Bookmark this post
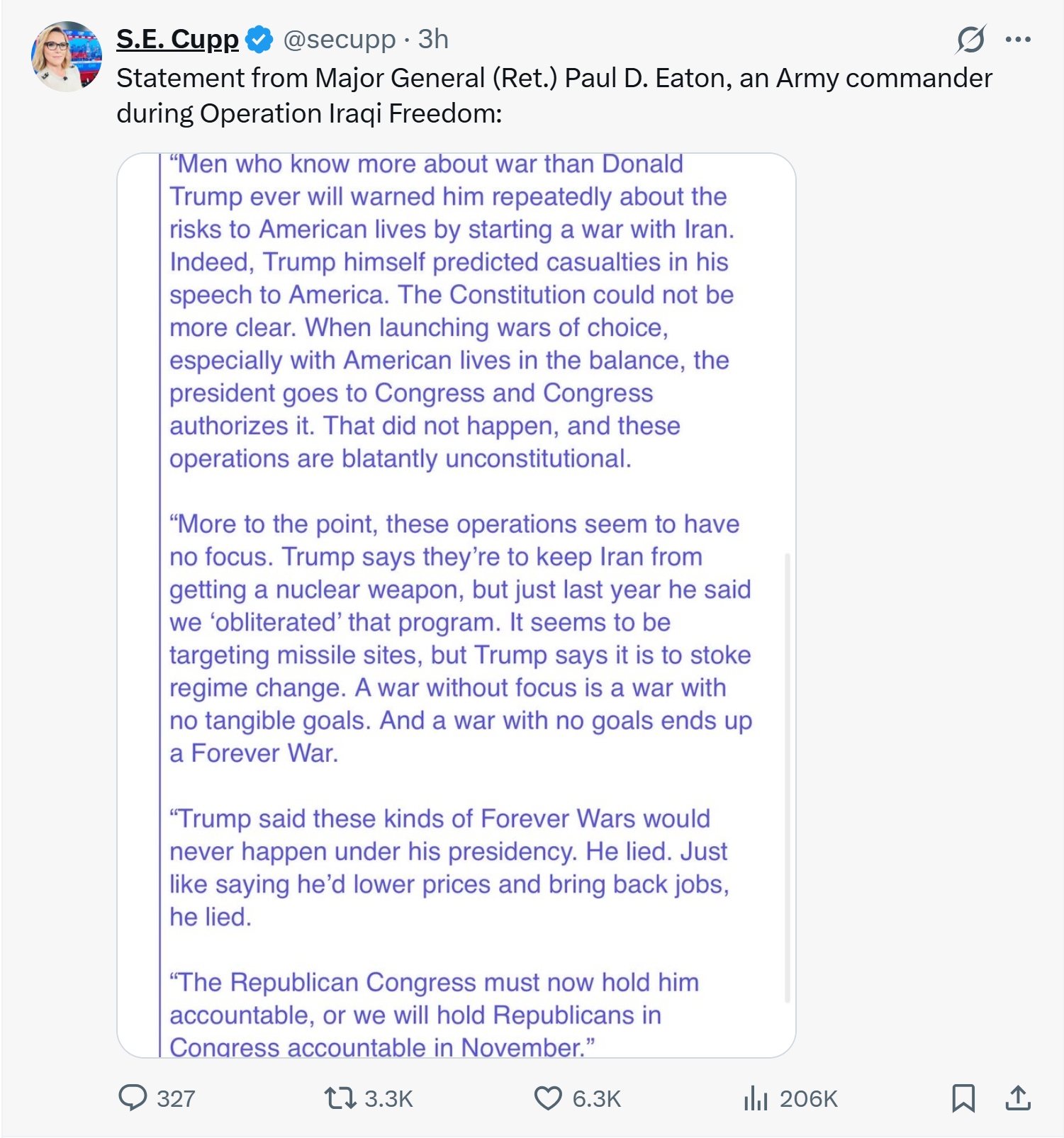The height and width of the screenshot is (1138, 1064). point(963,1098)
